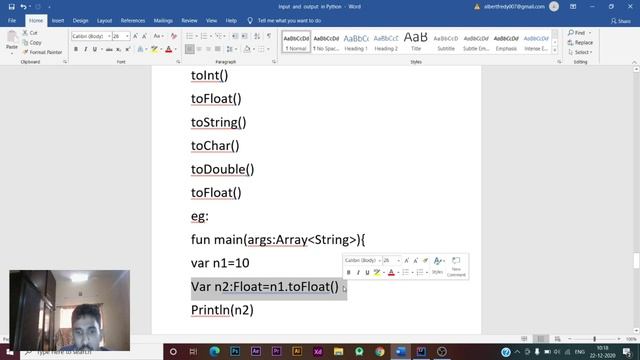640x360 pixels.
Task: Click the Multilevel List icon
Action: 219,36
